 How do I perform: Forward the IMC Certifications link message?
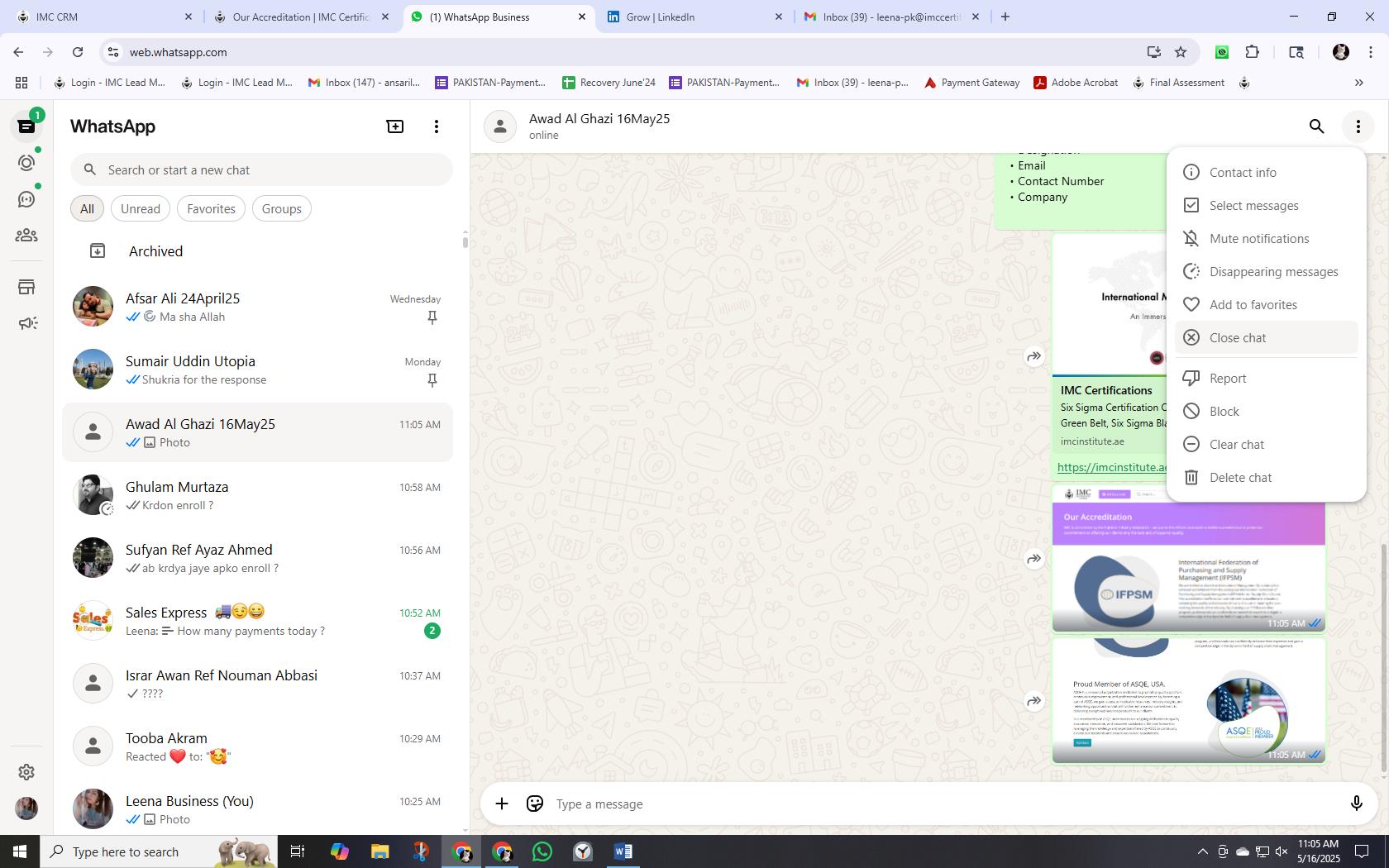pos(1033,356)
